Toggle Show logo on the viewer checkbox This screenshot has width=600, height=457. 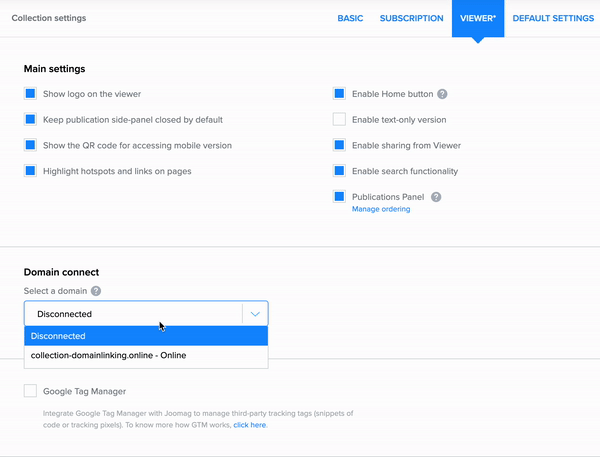coord(30,94)
